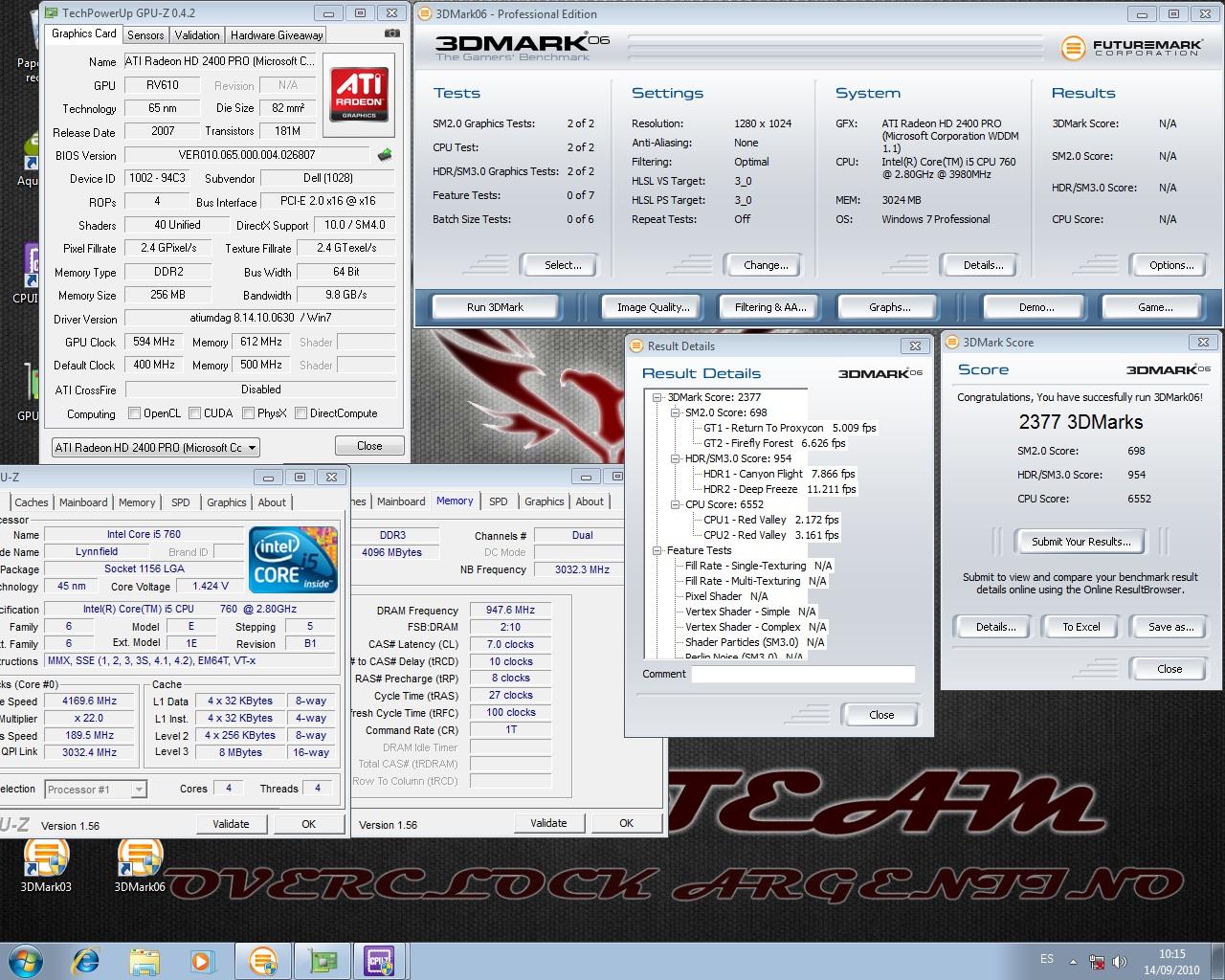Click the Image Quality button

654,307
